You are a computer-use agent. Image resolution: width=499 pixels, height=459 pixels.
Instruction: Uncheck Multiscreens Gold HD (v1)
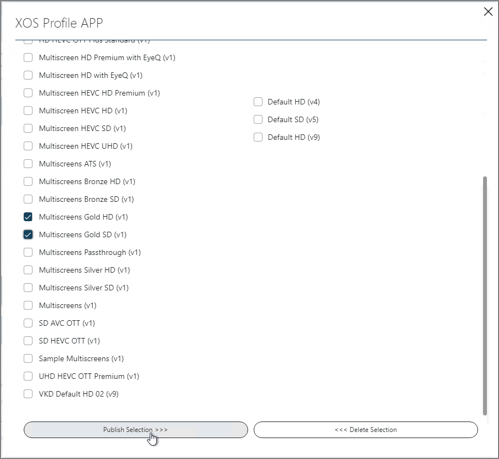point(28,217)
